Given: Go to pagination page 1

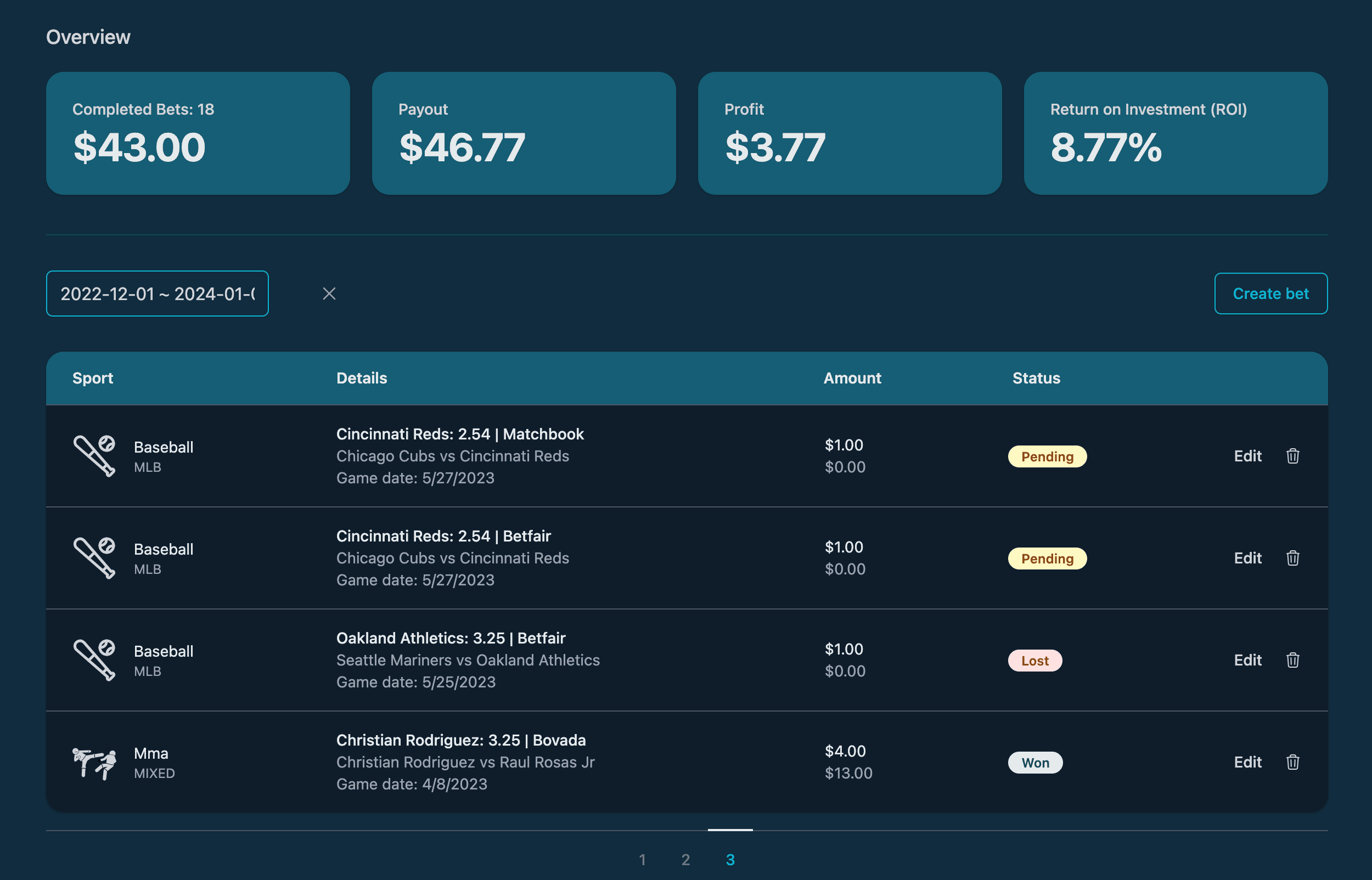Looking at the screenshot, I should coord(642,860).
